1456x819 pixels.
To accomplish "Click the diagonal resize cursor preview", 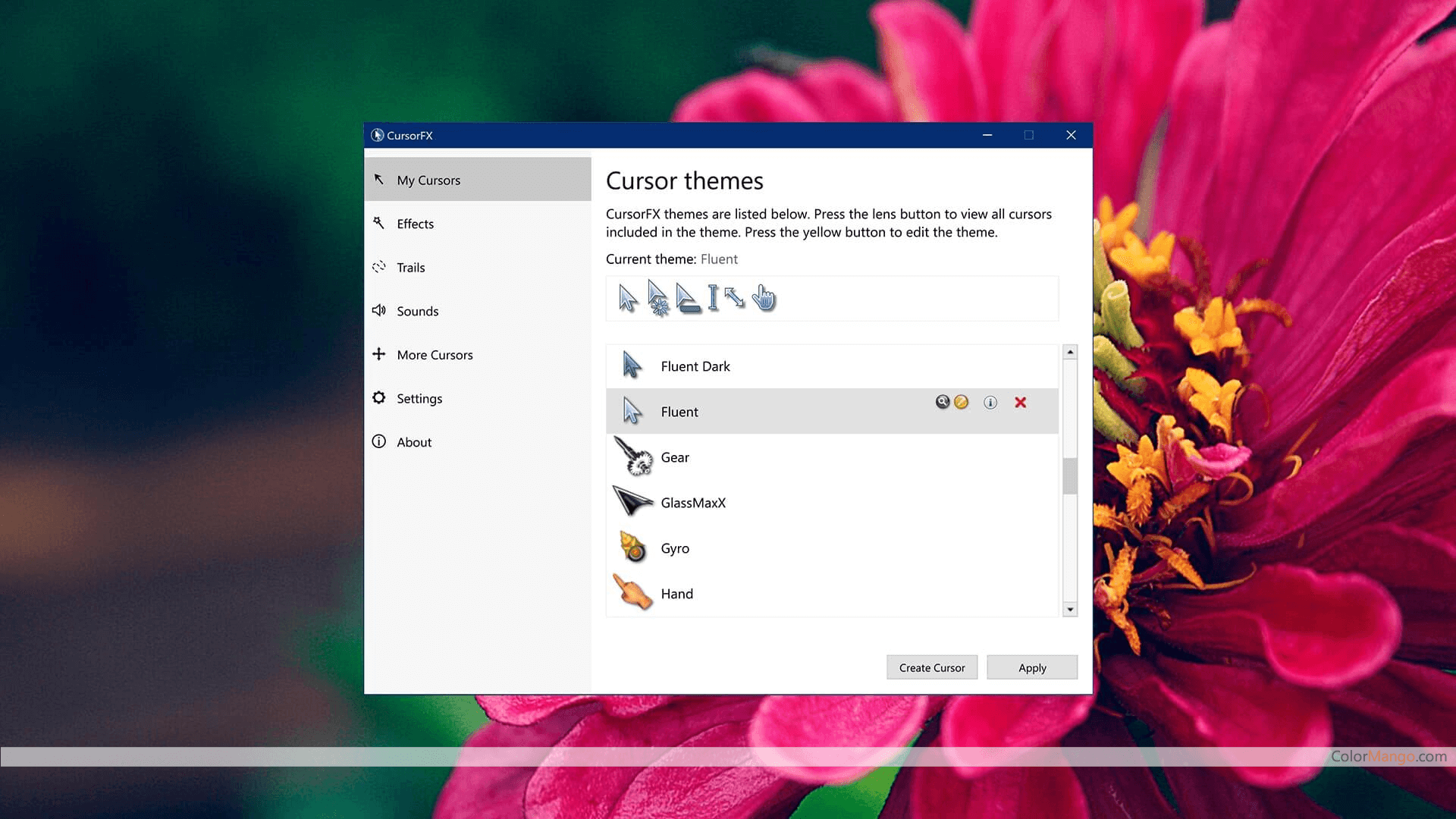I will 734,297.
